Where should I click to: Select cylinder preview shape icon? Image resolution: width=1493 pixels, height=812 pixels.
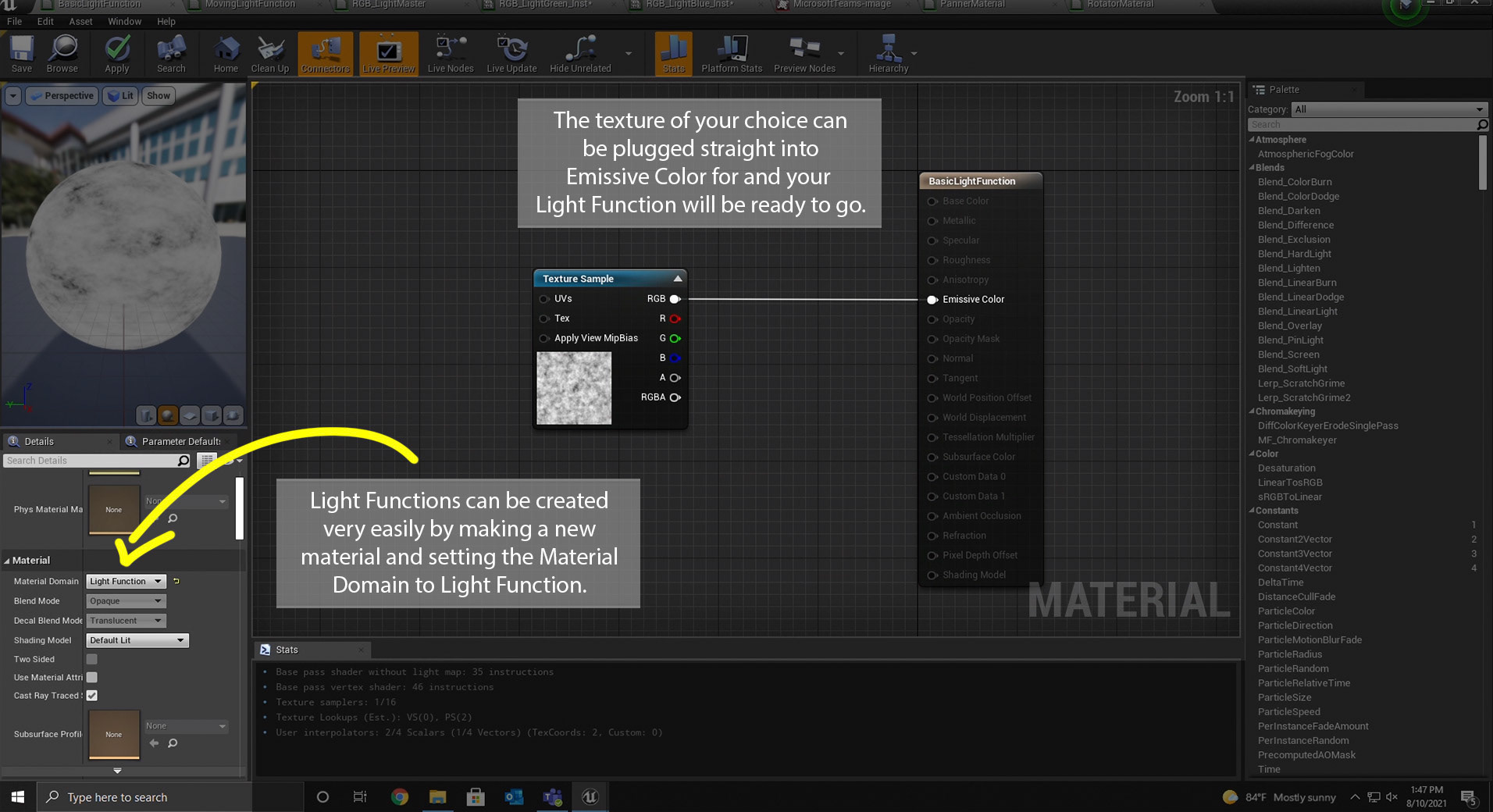click(146, 415)
